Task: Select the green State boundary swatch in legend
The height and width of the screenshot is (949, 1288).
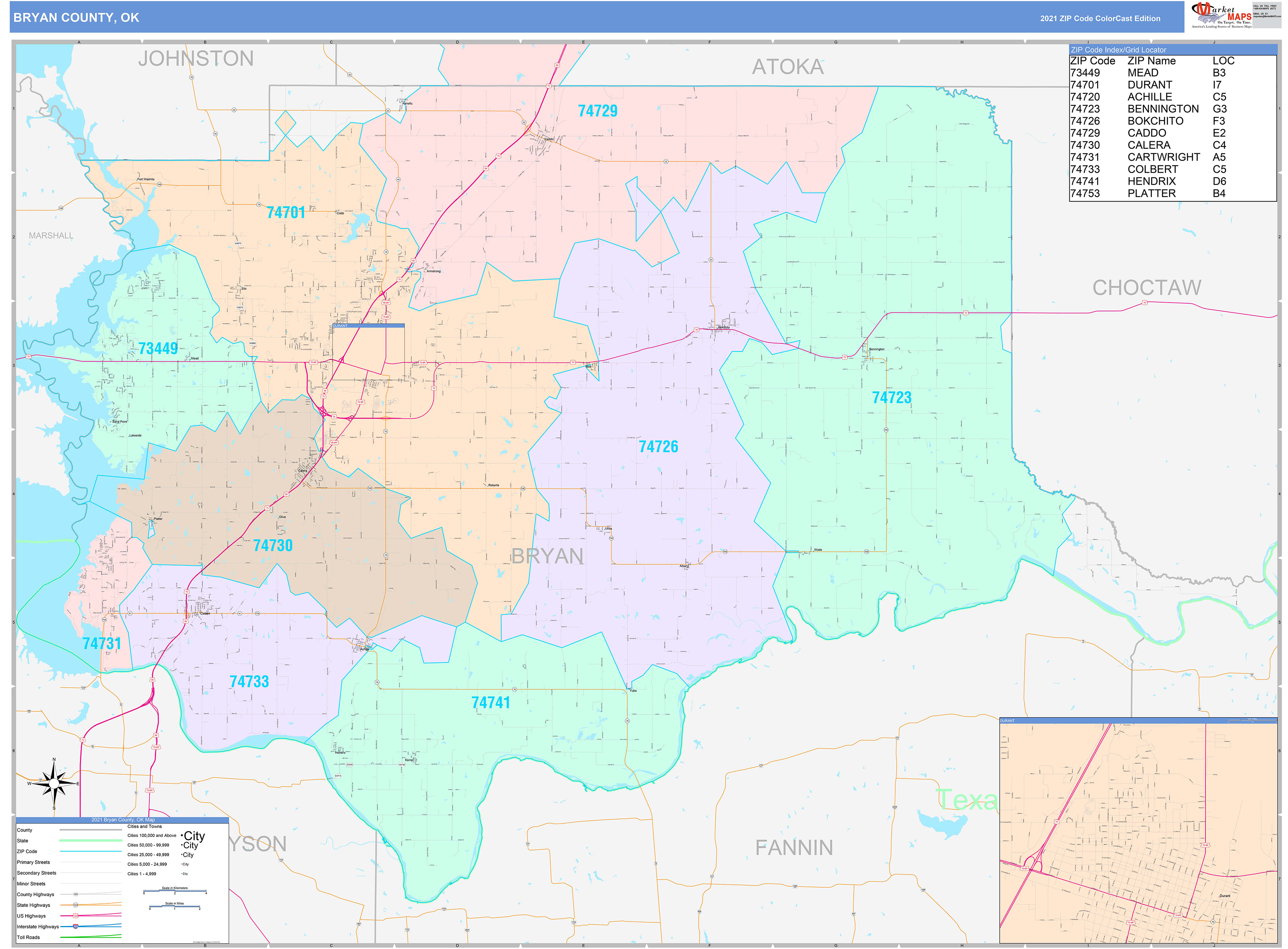Action: [90, 841]
